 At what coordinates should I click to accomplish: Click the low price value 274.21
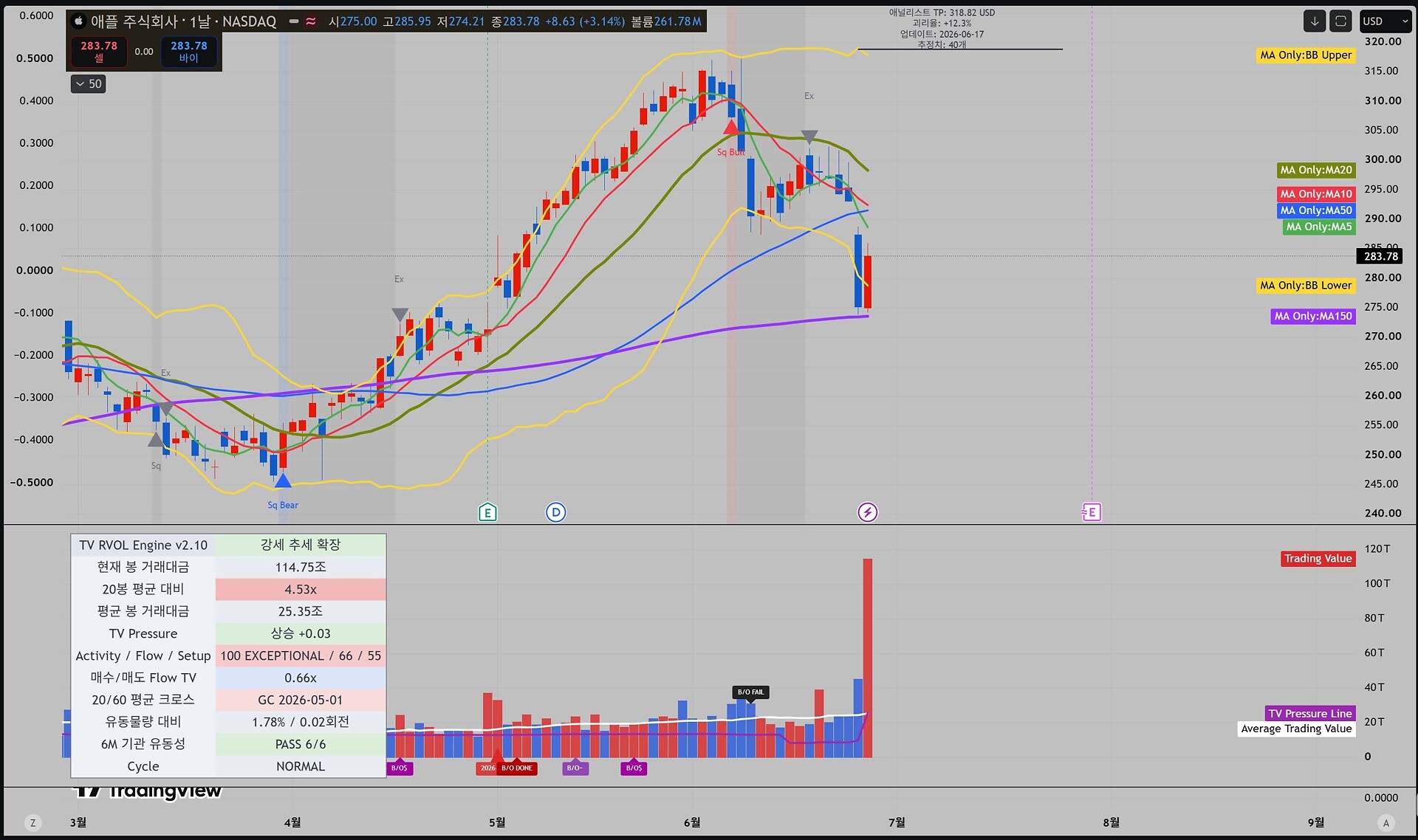467,21
